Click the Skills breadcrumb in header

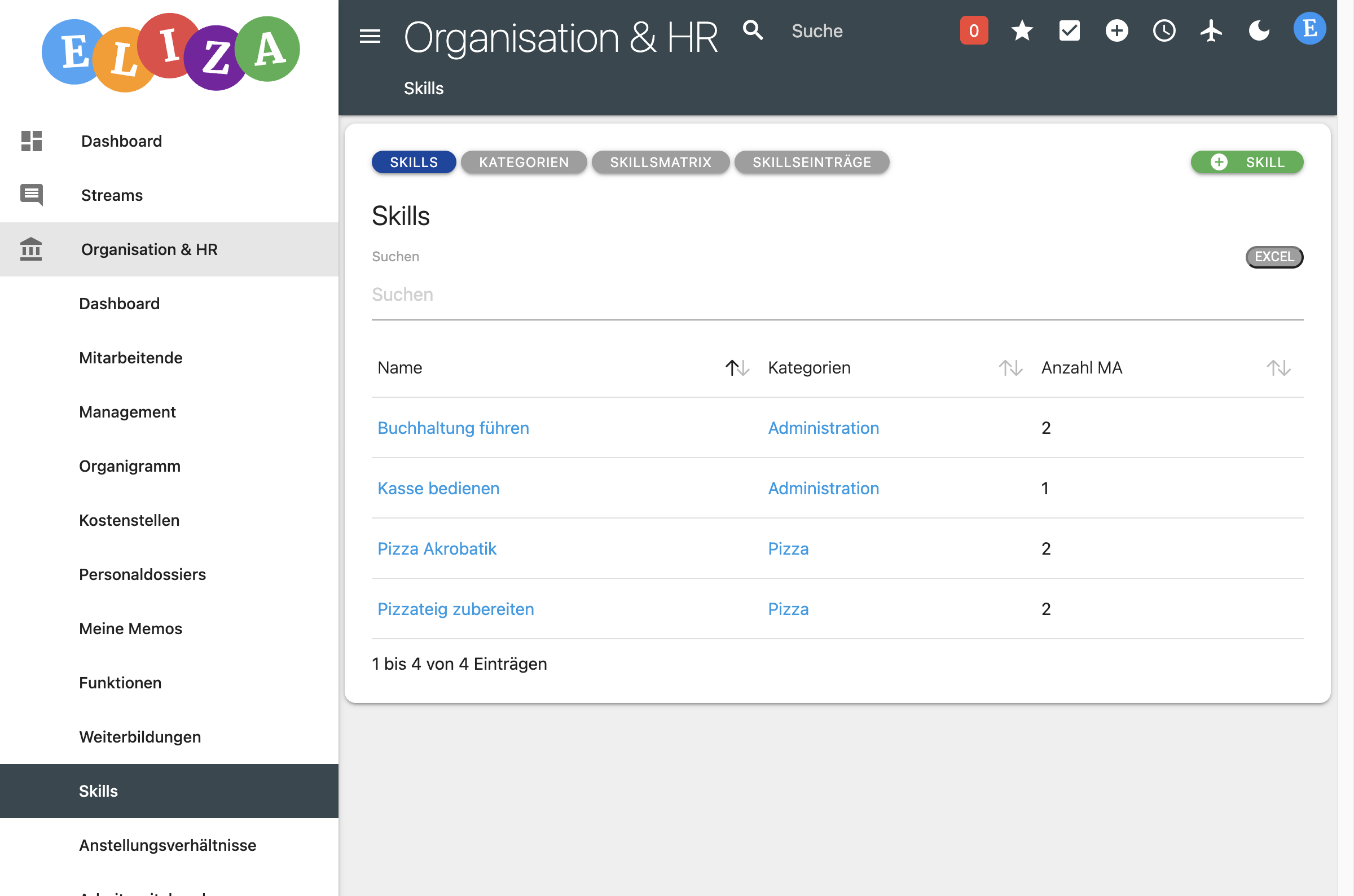click(423, 89)
